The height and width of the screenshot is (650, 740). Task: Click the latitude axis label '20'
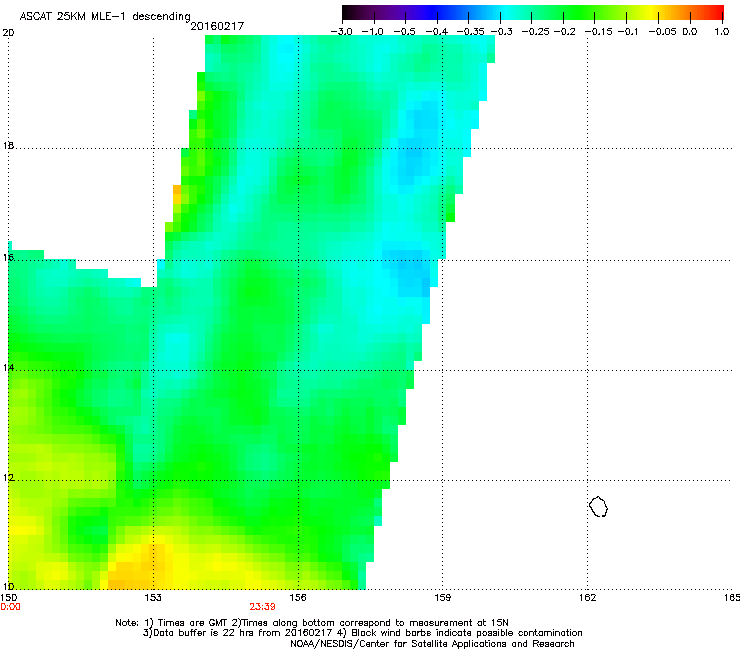click(x=8, y=33)
